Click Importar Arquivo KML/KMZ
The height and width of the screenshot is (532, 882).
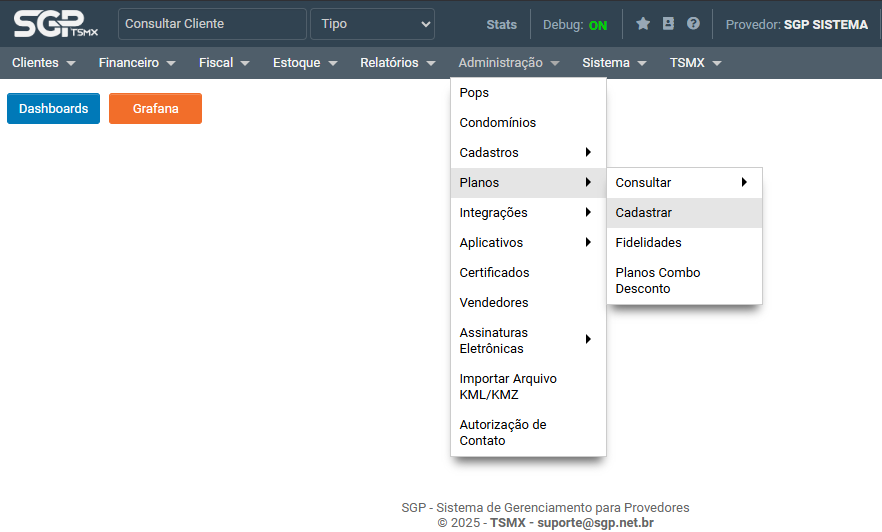(x=508, y=387)
